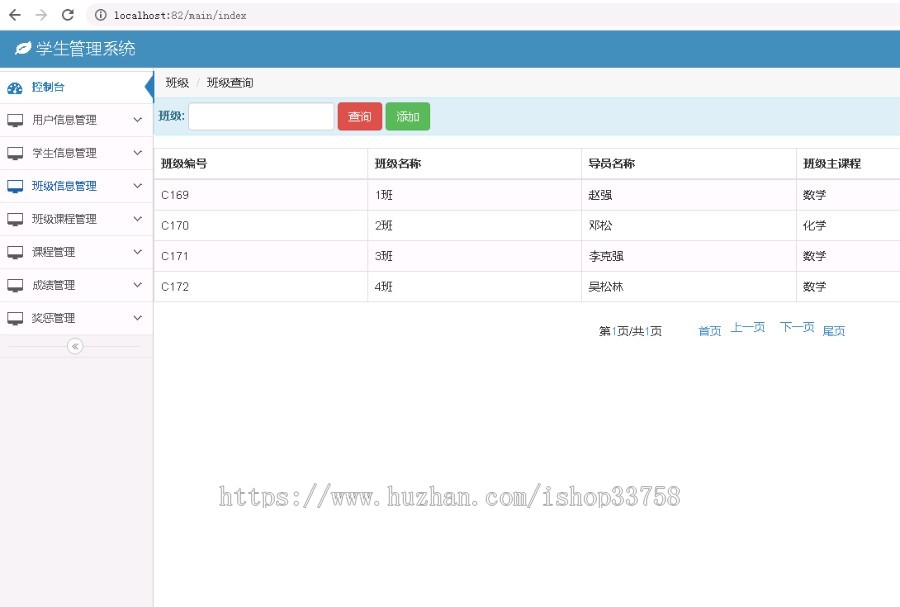This screenshot has height=607, width=900.
Task: Expand 班级课程管理 chevron
Action: click(x=138, y=219)
